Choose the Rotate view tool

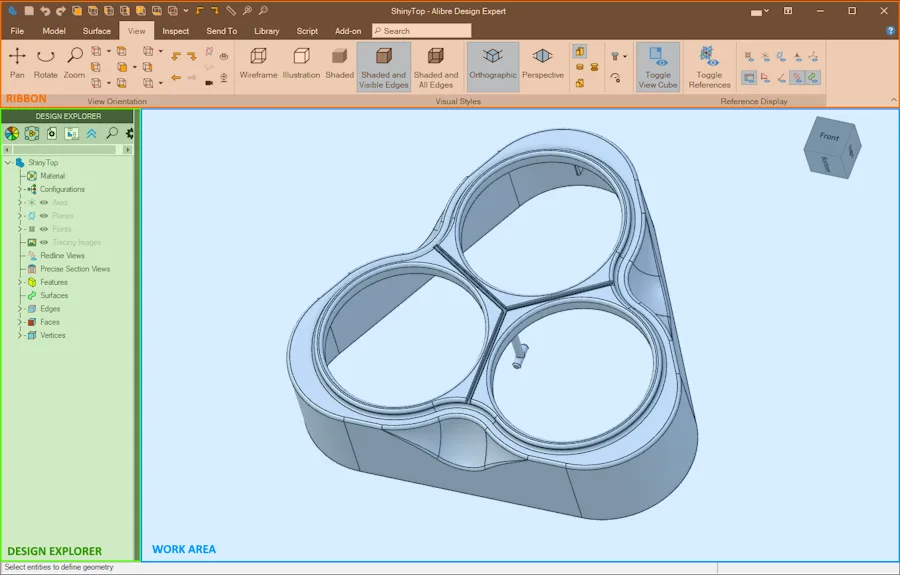45,63
